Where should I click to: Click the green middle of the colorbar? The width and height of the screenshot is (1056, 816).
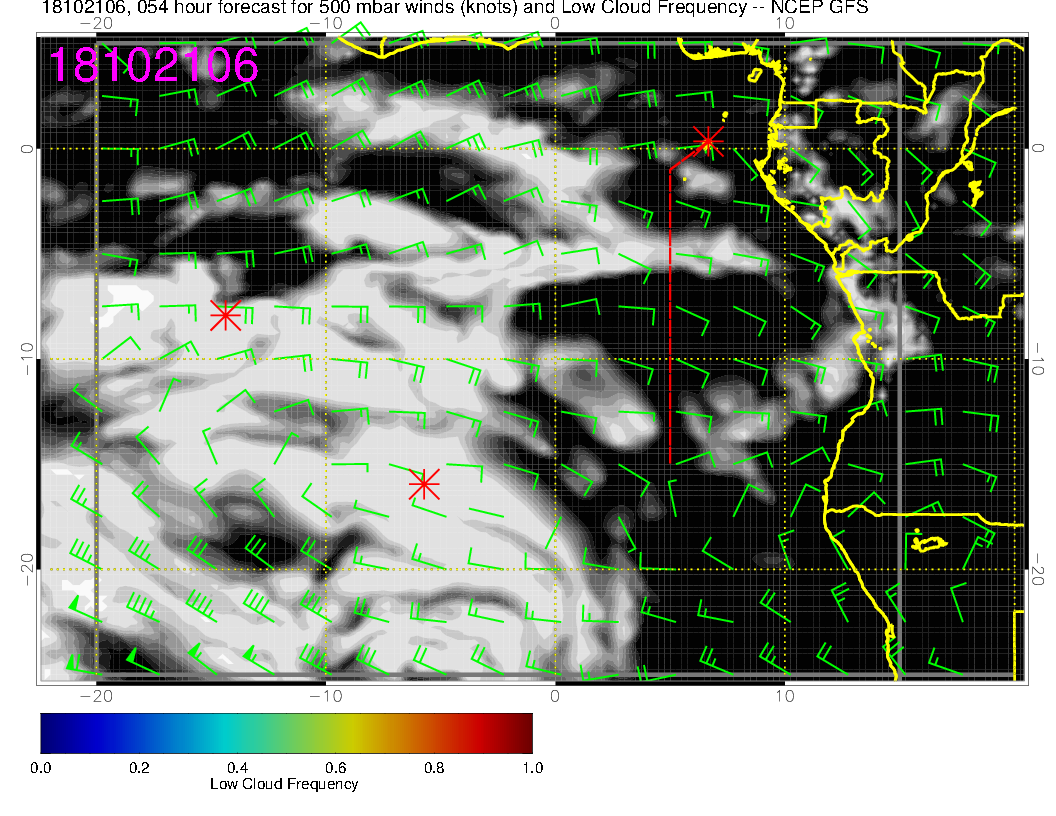(286, 733)
